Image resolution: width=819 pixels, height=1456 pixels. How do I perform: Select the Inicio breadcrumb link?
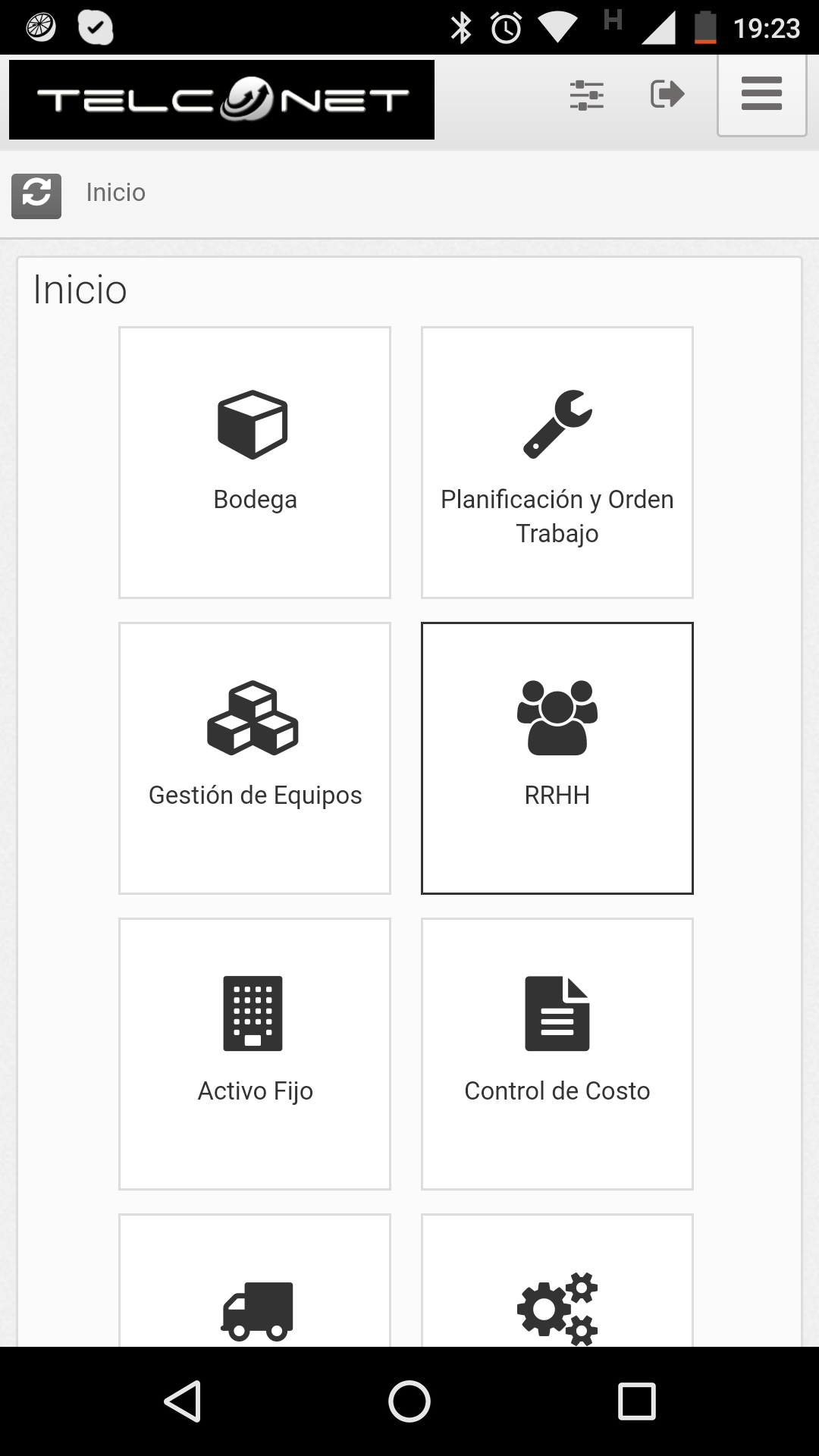[x=116, y=193]
